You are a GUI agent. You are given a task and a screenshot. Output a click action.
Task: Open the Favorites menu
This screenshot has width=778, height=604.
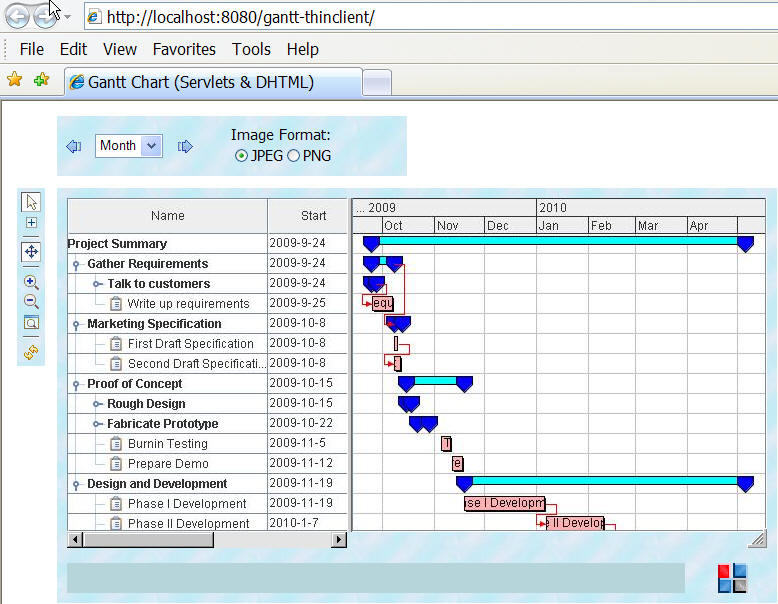pos(184,49)
